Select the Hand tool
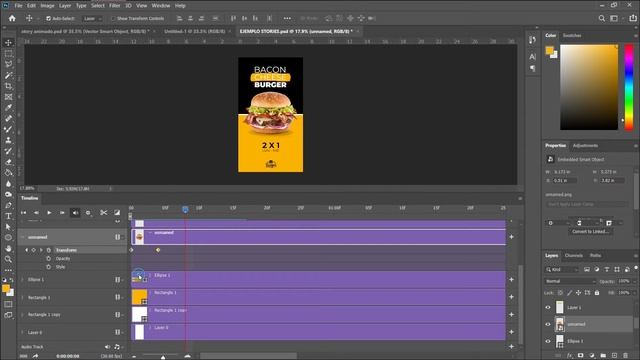The width and height of the screenshot is (640, 360). point(8,248)
